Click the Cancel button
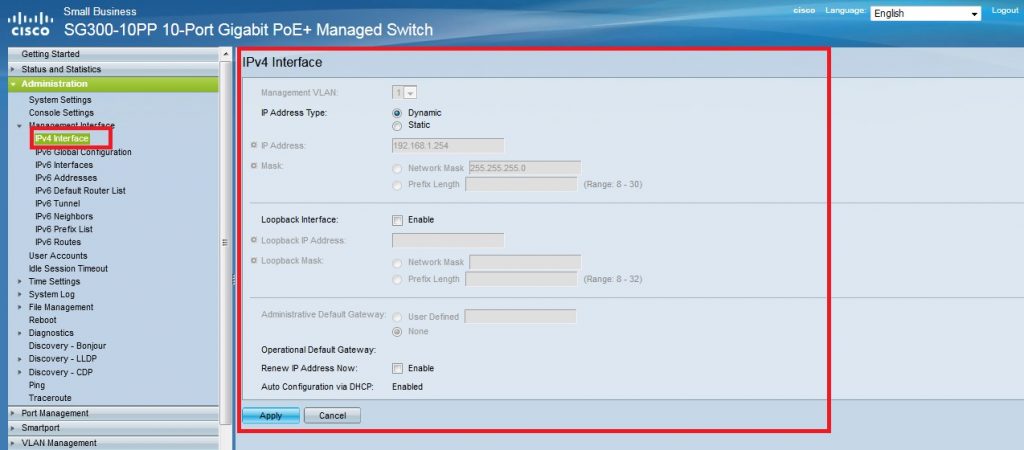Screen dimensions: 1024x450 point(332,416)
